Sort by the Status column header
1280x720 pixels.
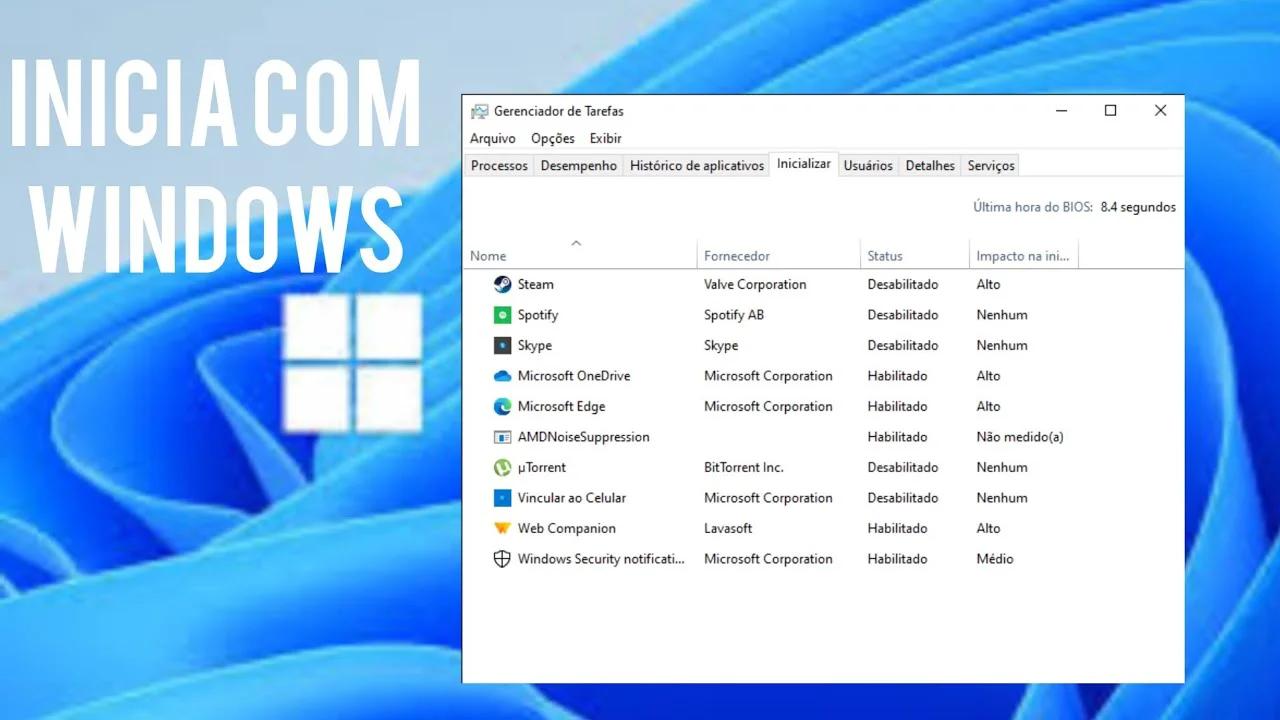click(x=885, y=256)
